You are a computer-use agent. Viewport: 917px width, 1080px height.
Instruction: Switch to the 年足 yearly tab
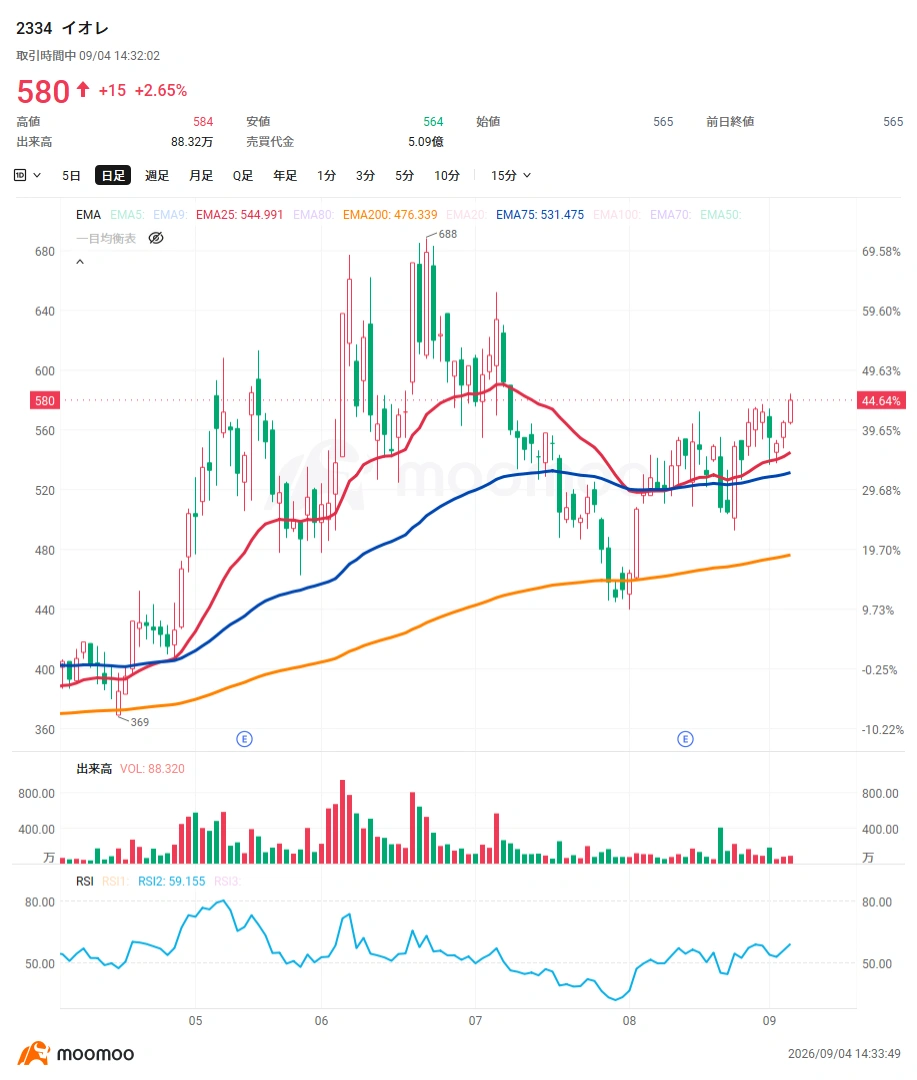click(285, 176)
